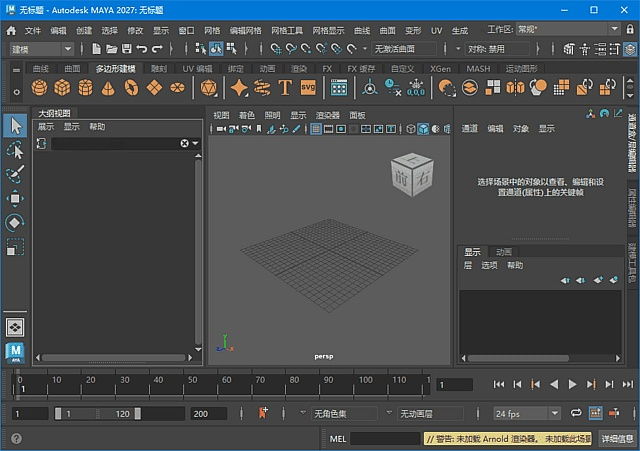Select the Move tool in the toolbox

[15, 198]
